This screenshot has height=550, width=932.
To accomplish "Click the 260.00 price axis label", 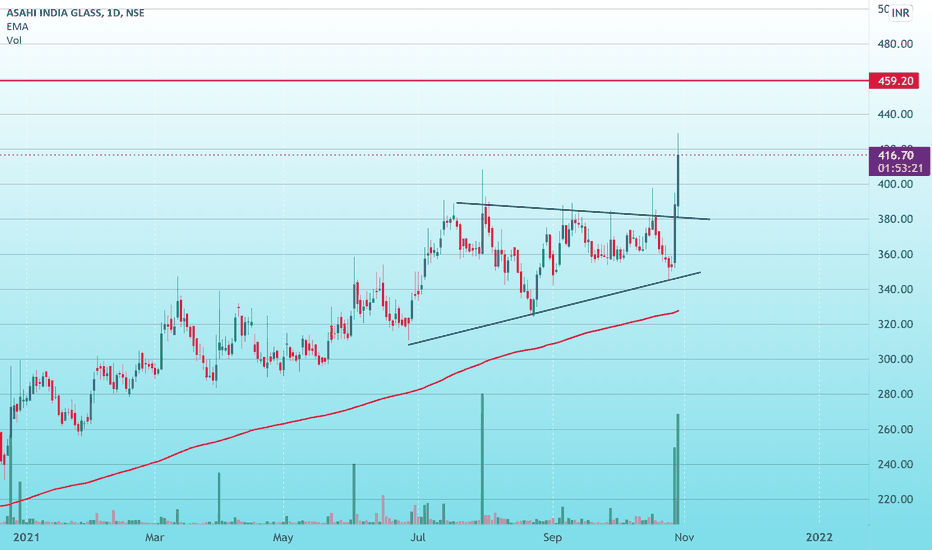I will point(895,429).
